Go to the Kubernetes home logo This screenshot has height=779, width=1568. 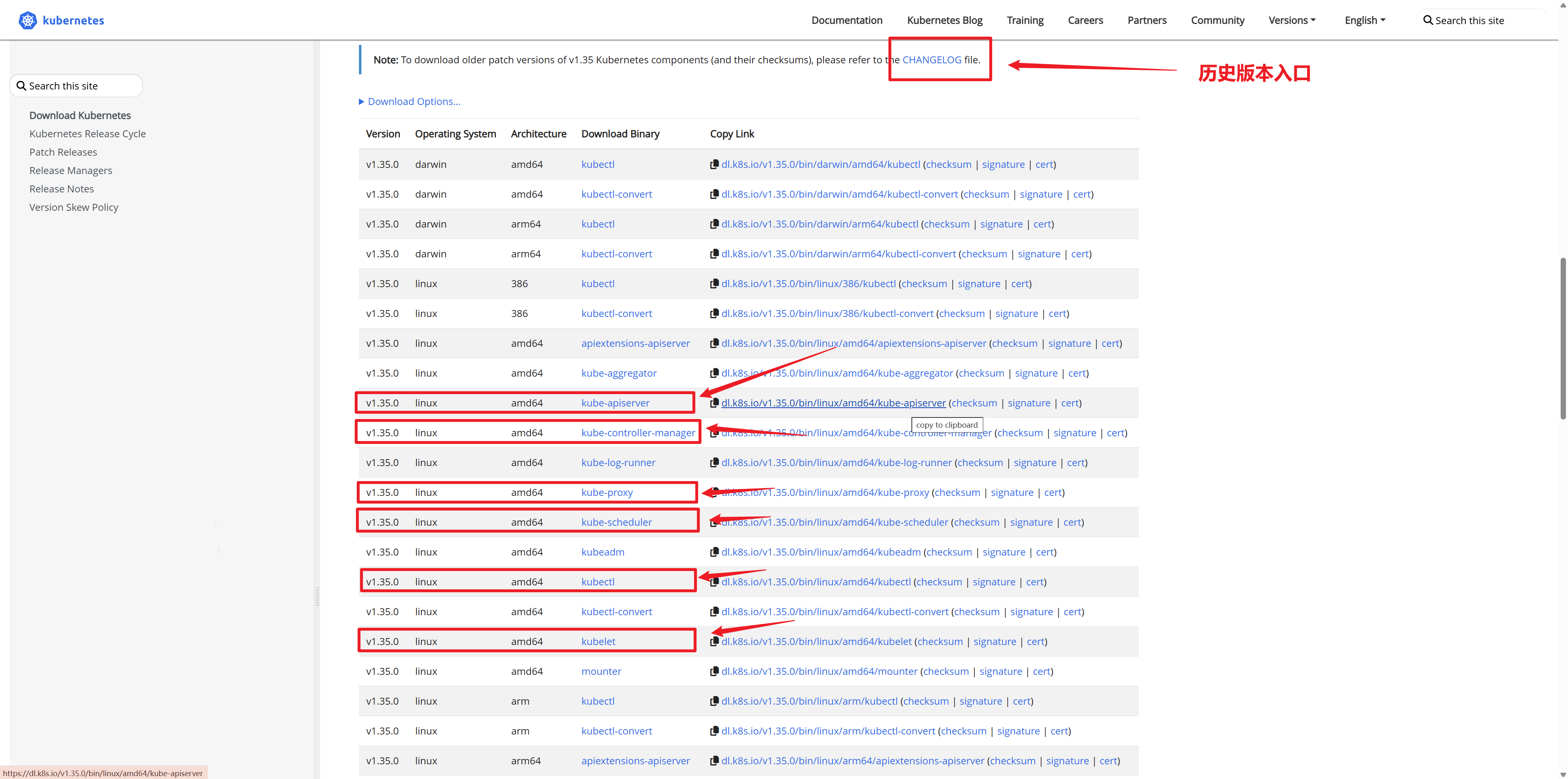(62, 20)
